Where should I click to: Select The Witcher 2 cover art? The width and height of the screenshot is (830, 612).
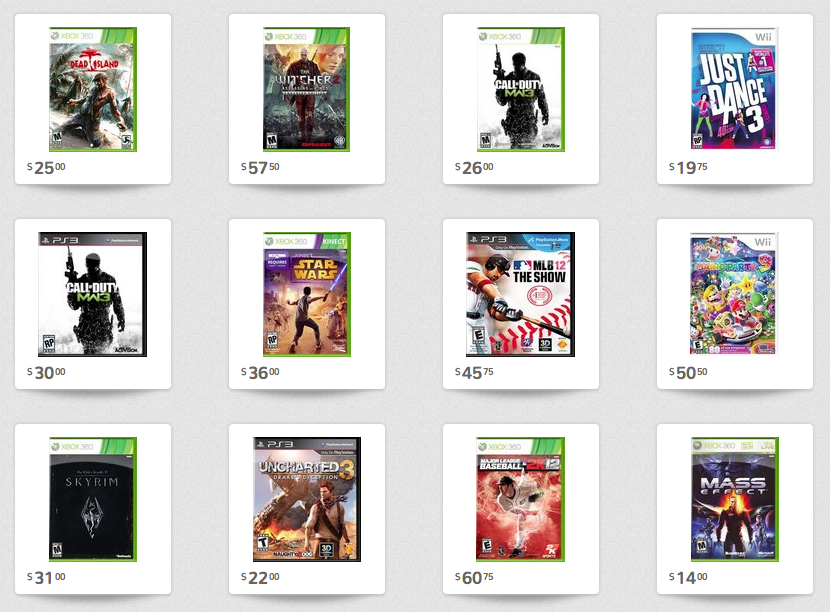coord(306,89)
